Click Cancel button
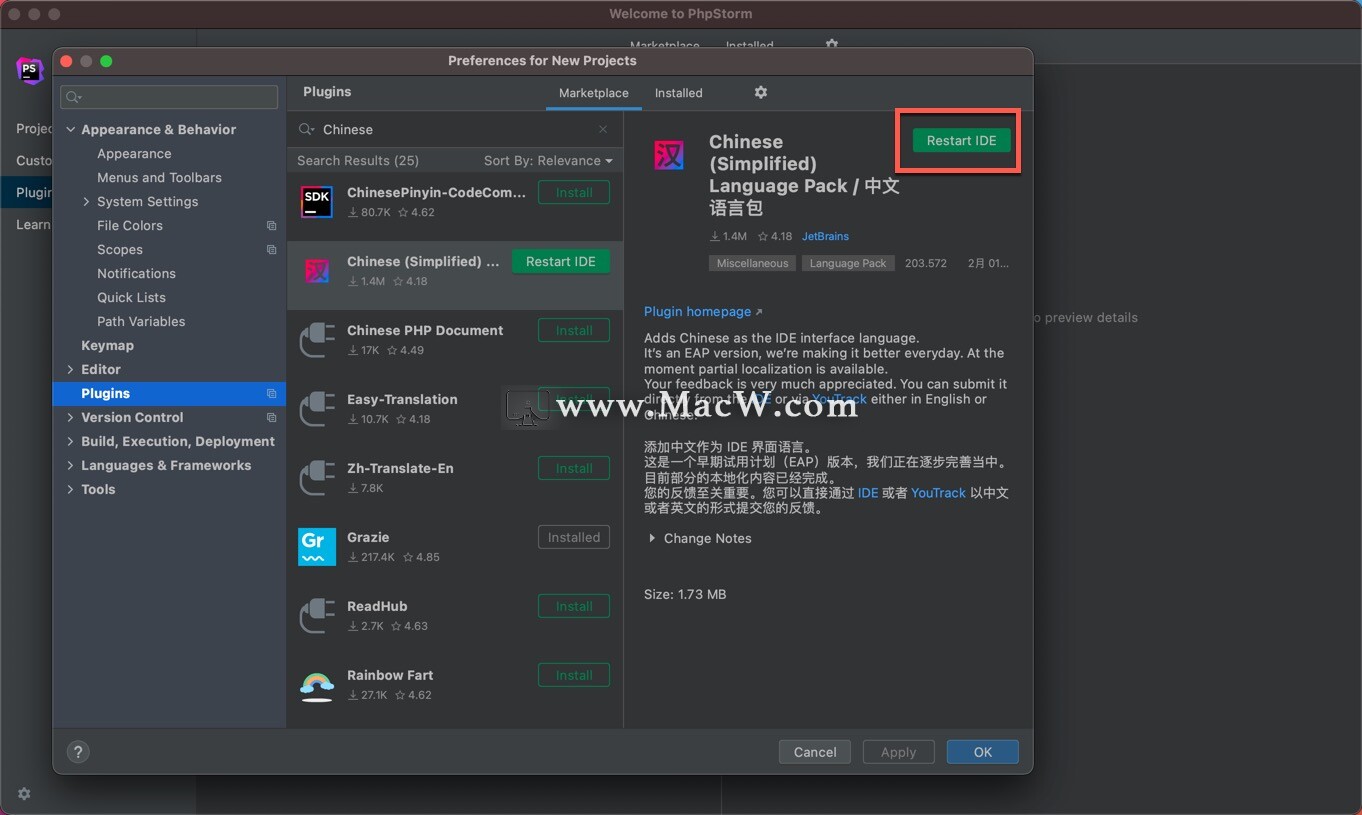The height and width of the screenshot is (815, 1362). pyautogui.click(x=815, y=752)
